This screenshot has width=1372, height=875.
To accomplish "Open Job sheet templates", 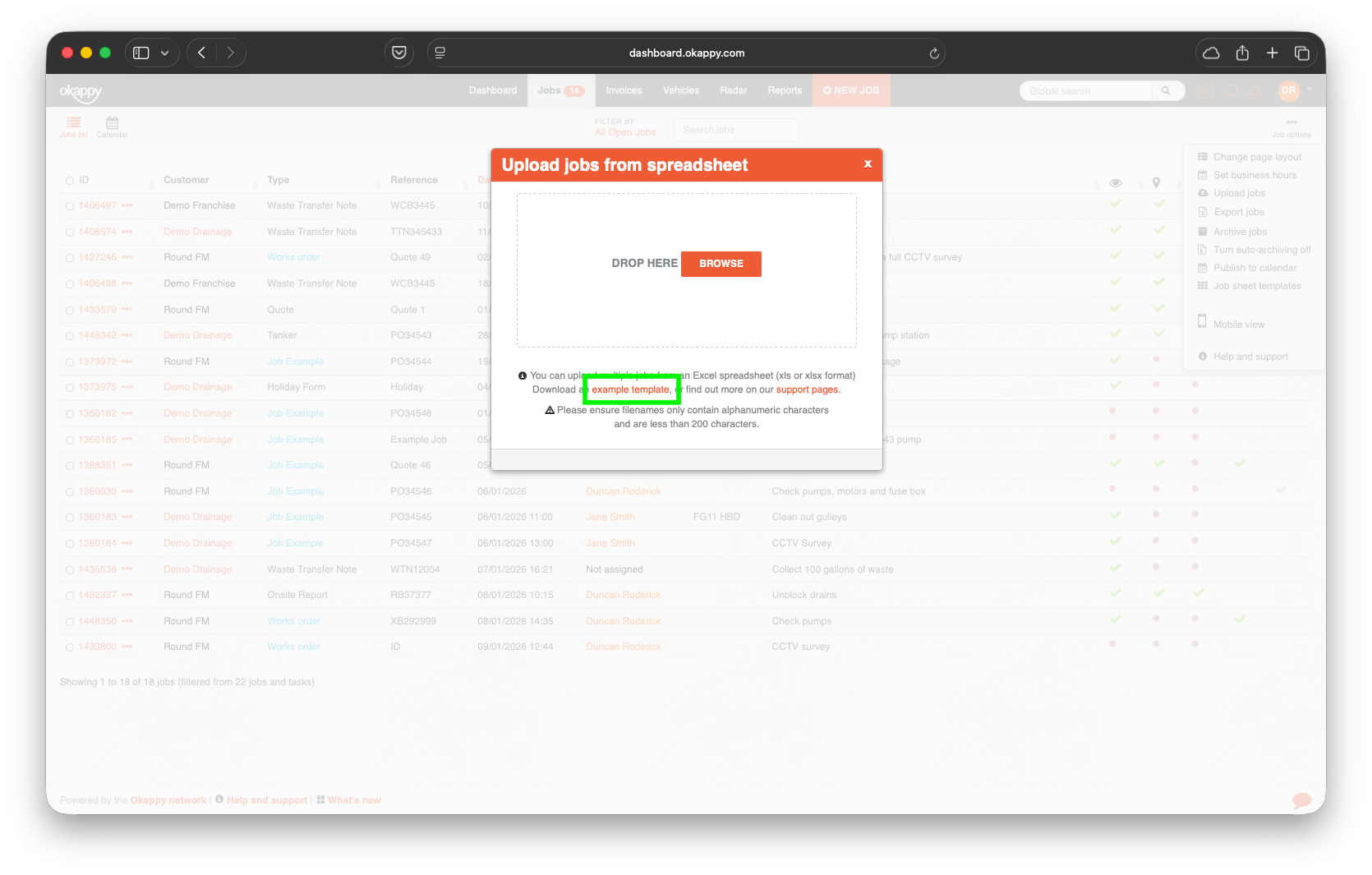I will (1256, 285).
